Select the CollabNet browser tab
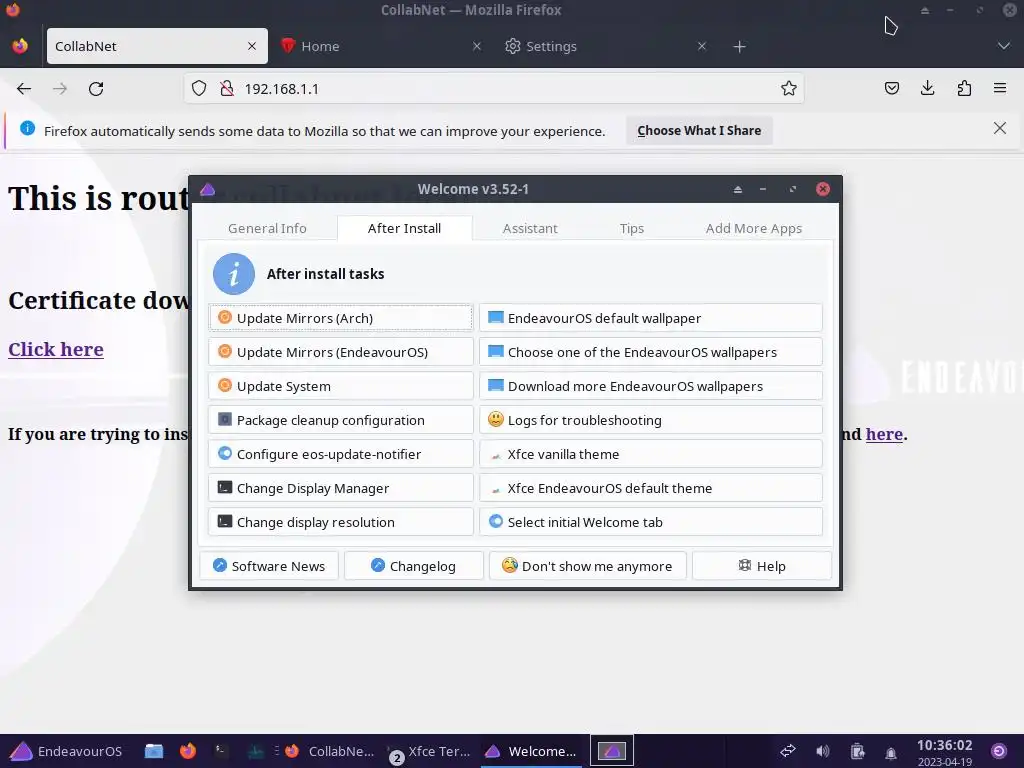Image resolution: width=1024 pixels, height=768 pixels. 157,46
